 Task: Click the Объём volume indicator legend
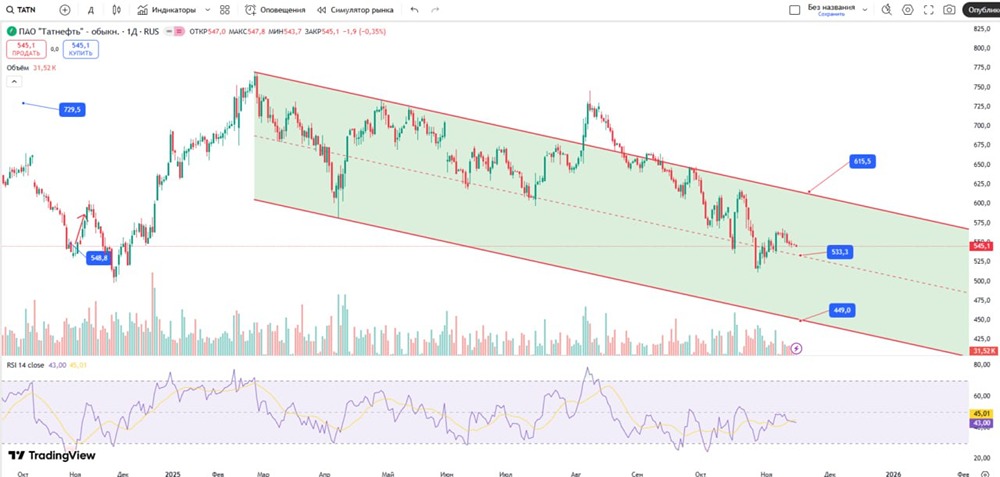[x=31, y=68]
